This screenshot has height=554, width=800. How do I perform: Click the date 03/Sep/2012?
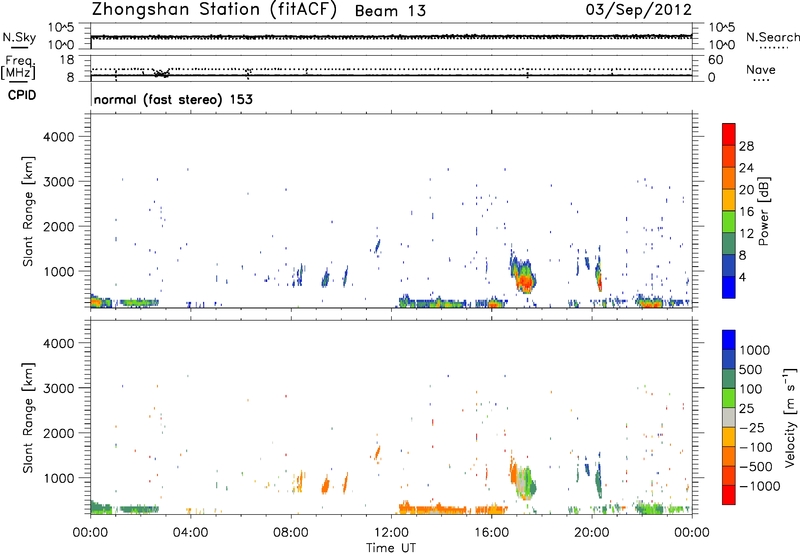point(638,10)
